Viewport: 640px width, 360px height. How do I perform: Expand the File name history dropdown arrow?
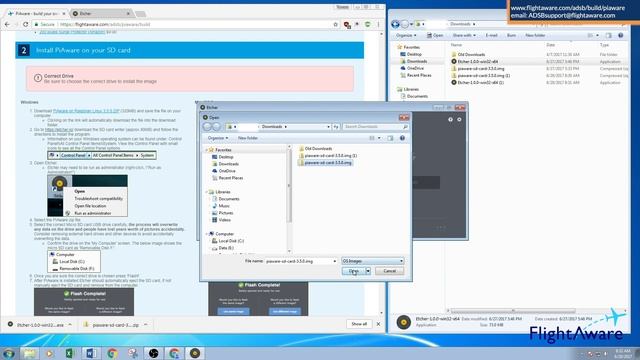point(335,261)
